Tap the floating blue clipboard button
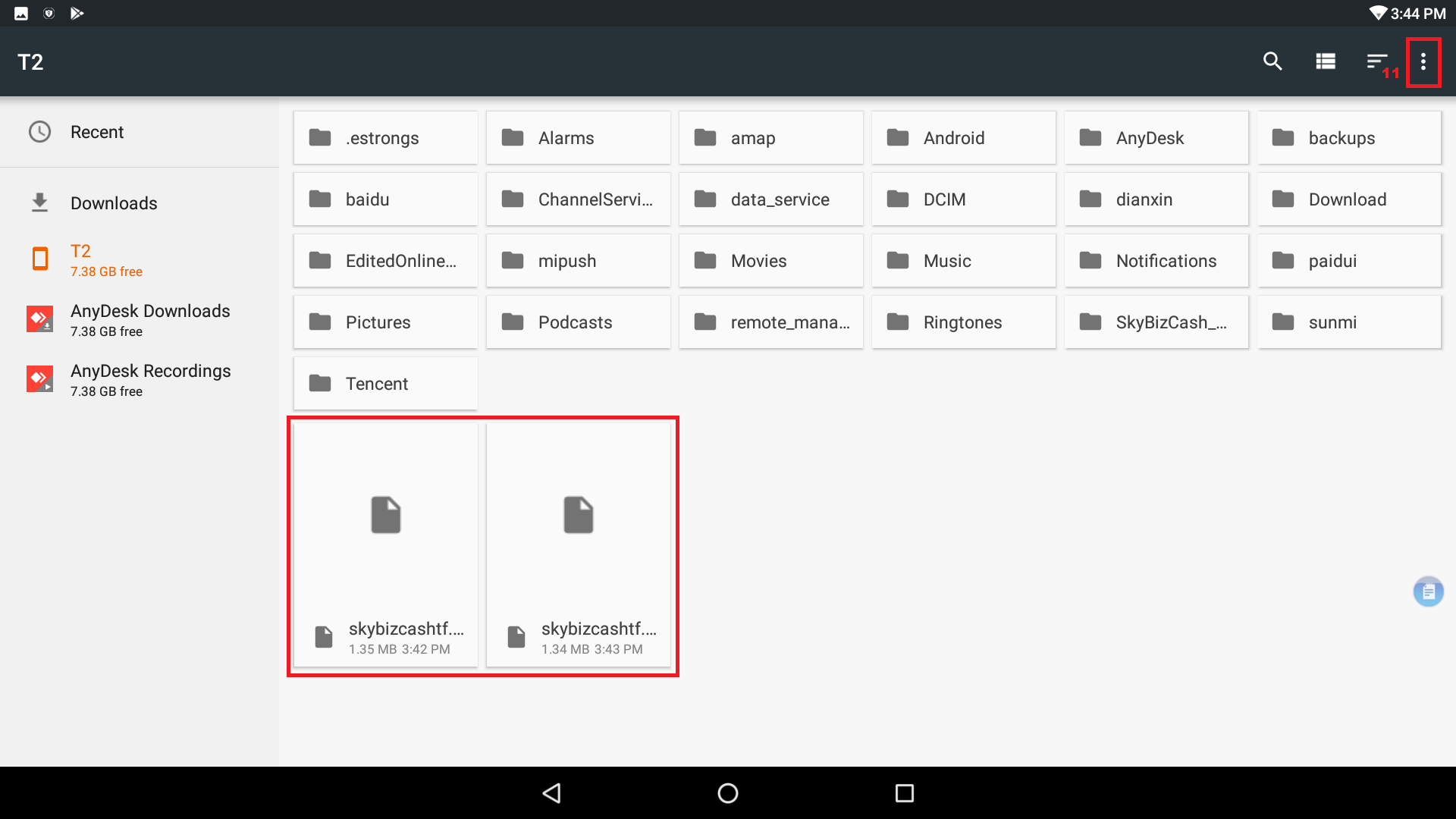The height and width of the screenshot is (819, 1456). pyautogui.click(x=1428, y=591)
